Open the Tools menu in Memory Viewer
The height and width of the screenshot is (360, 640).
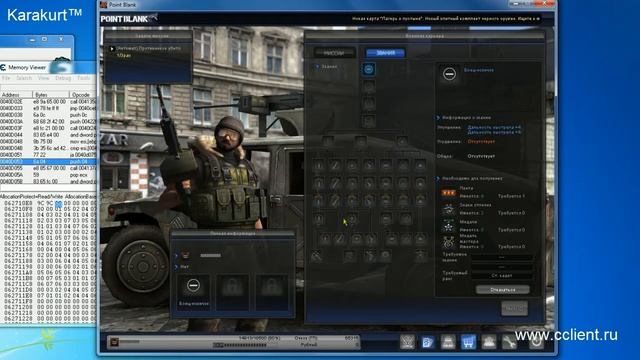coord(84,78)
